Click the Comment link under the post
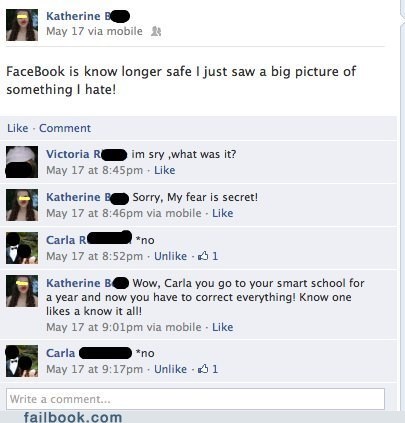 pyautogui.click(x=65, y=128)
